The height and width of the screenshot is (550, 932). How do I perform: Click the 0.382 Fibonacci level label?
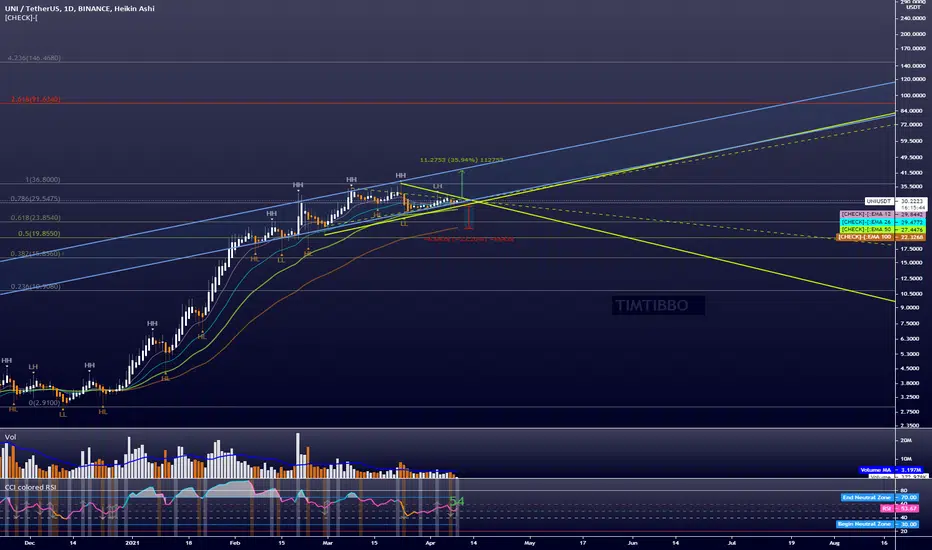(35, 254)
